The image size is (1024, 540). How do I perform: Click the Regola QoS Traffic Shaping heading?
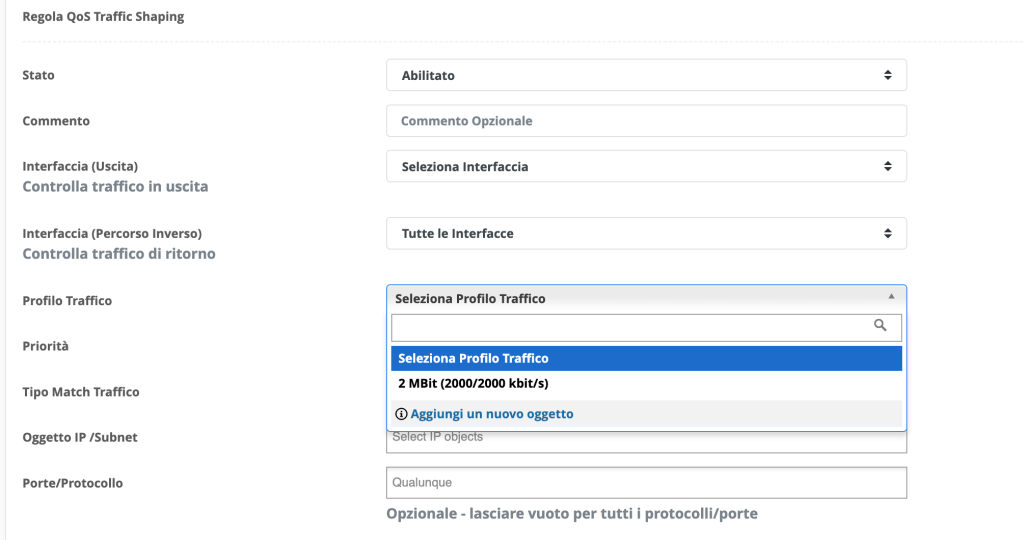point(103,17)
